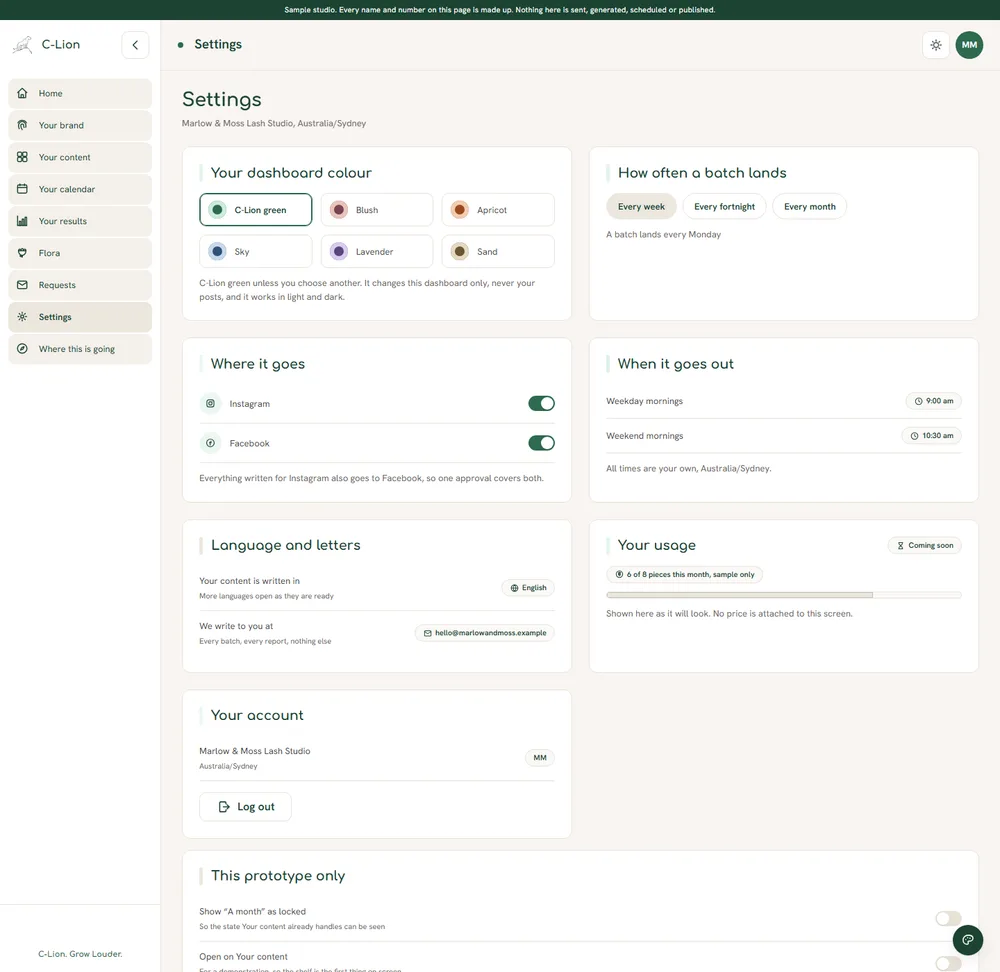Click the hello@marlowandmoss.example email chip
The height and width of the screenshot is (972, 1000).
[485, 633]
